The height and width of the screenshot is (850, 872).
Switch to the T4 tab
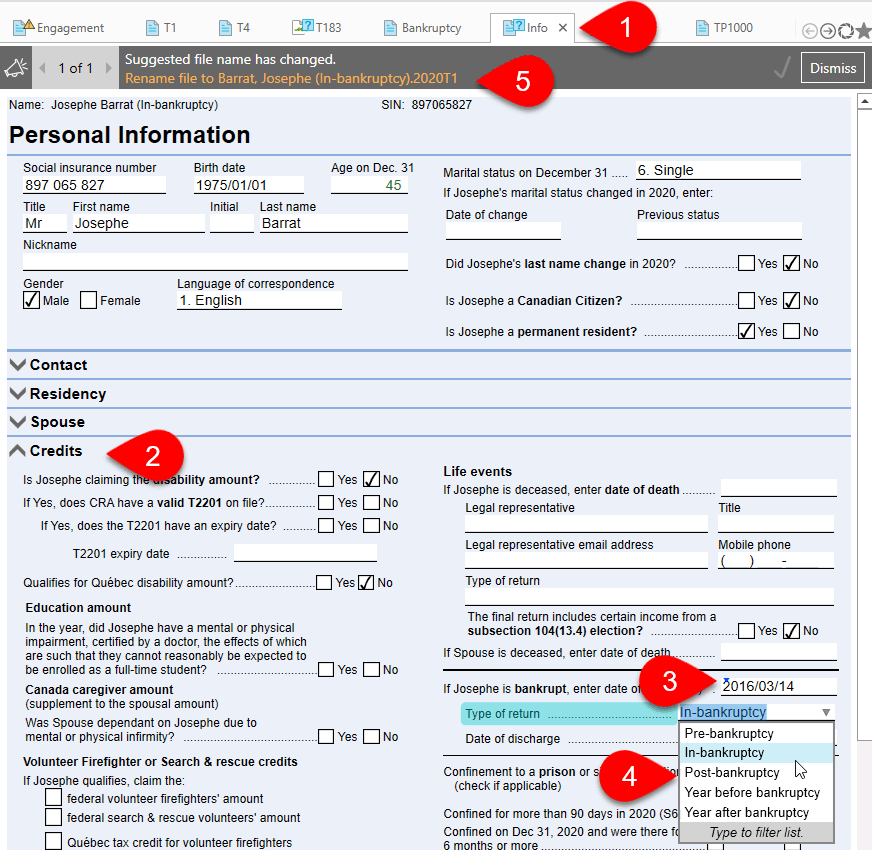[x=234, y=28]
